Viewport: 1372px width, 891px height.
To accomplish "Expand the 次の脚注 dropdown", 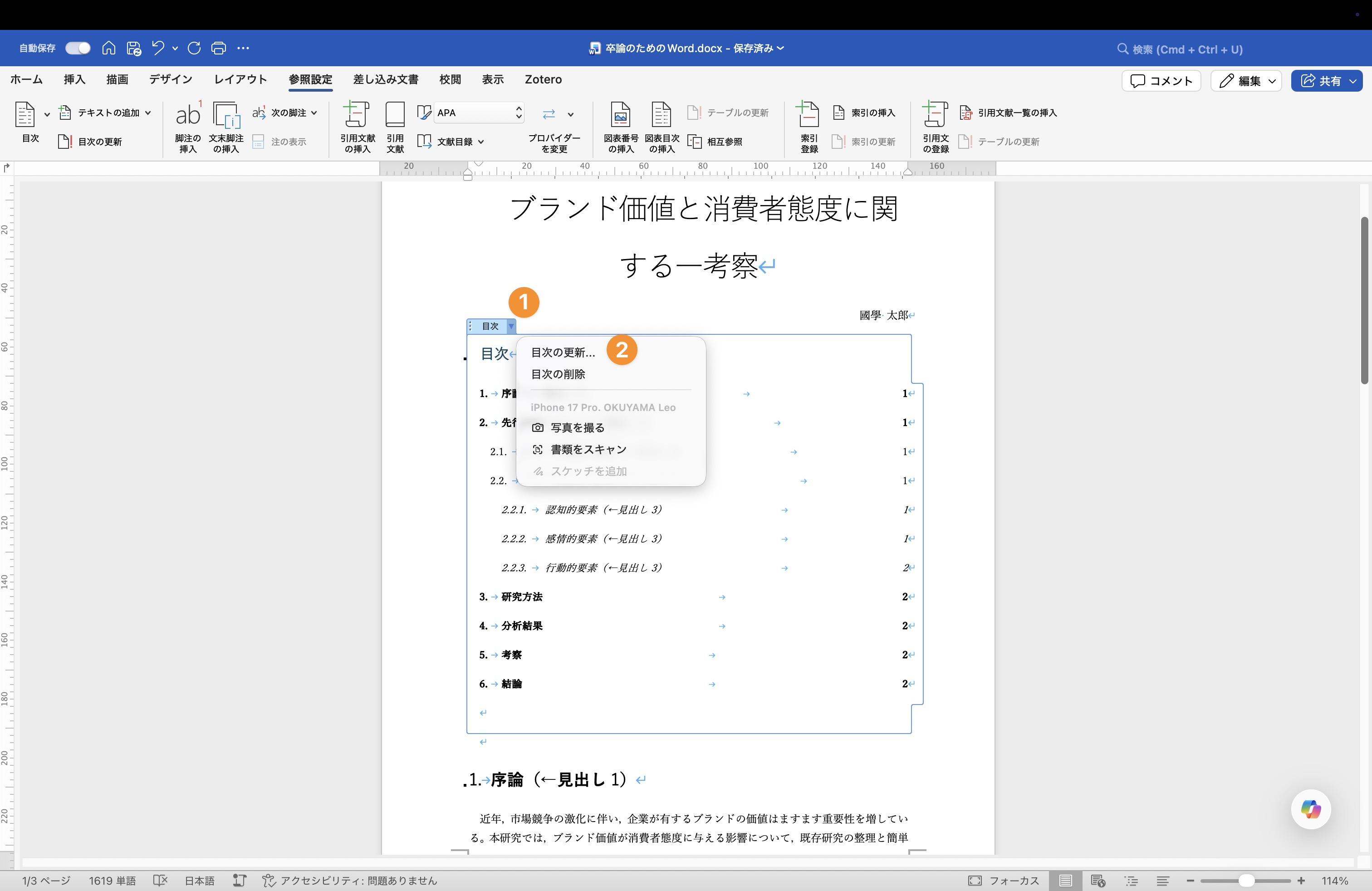I will [314, 113].
